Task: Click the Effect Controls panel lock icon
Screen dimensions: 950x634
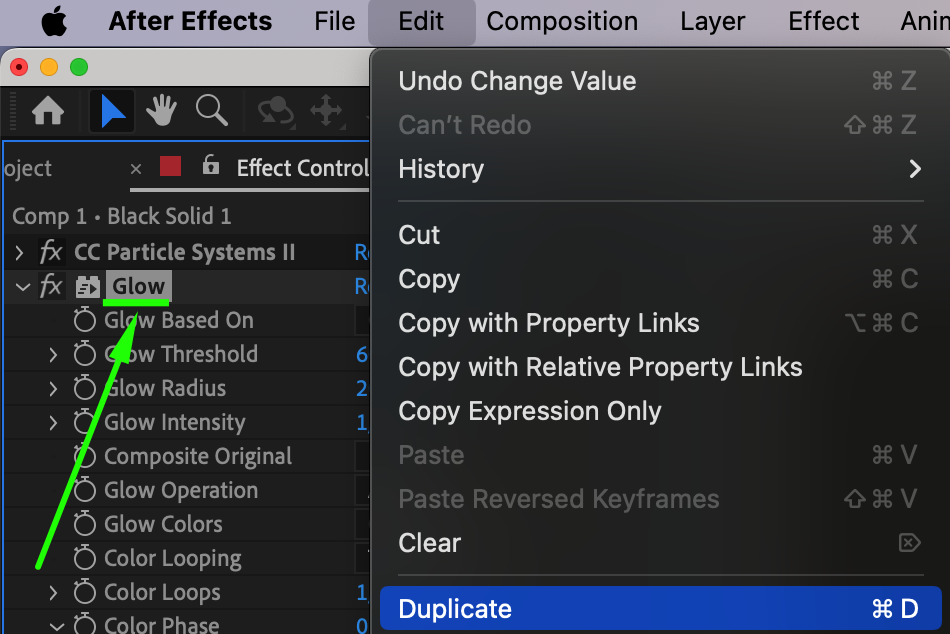Action: coord(211,166)
